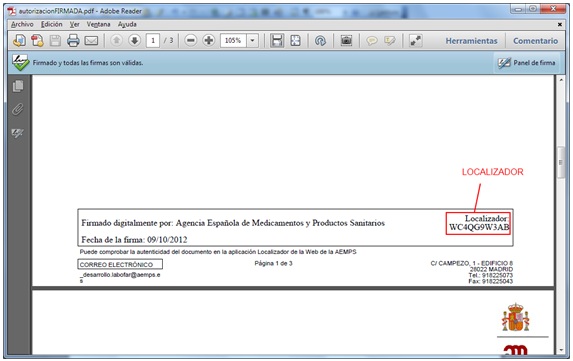573x361 pixels.
Task: Click the Localizador code WC4QG9W3AB
Action: (479, 228)
